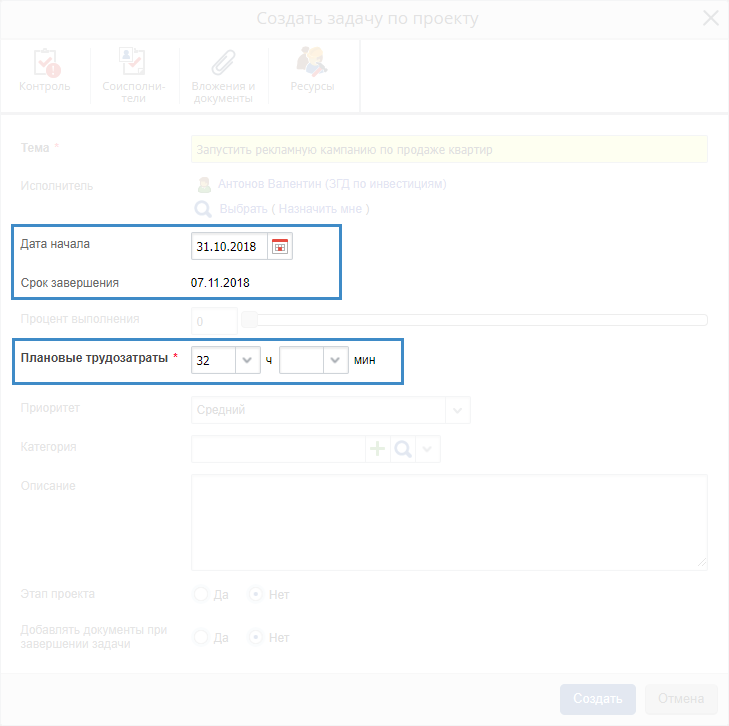The height and width of the screenshot is (726, 729).
Task: Click the search icon in Категория field
Action: coord(403,449)
